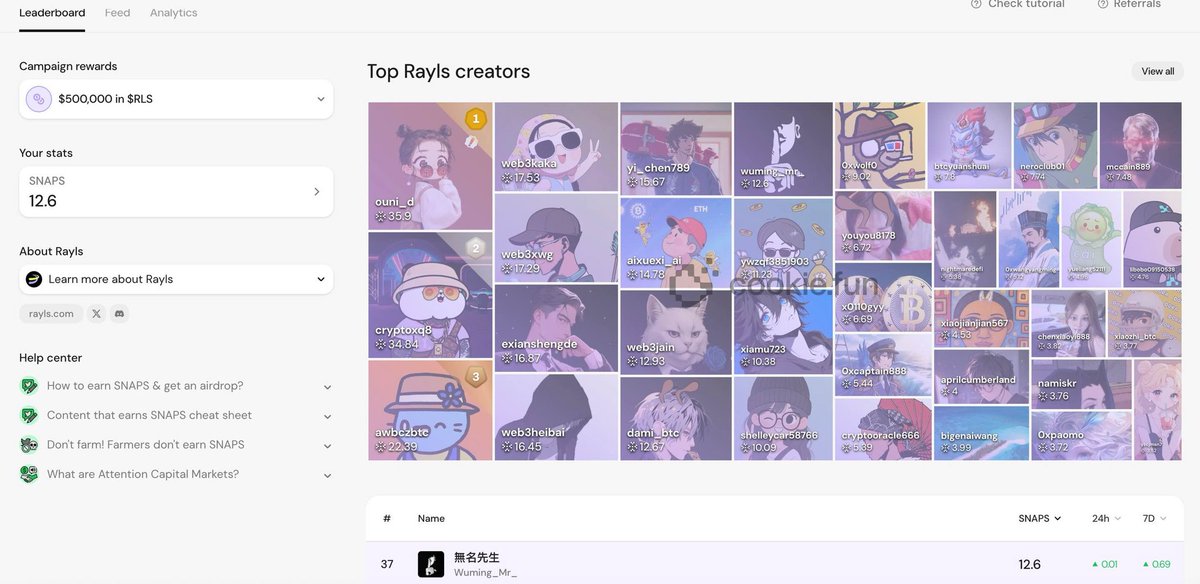This screenshot has width=1200, height=584.
Task: Click the Wuming_Mr_ avatar in the table
Action: (x=431, y=564)
